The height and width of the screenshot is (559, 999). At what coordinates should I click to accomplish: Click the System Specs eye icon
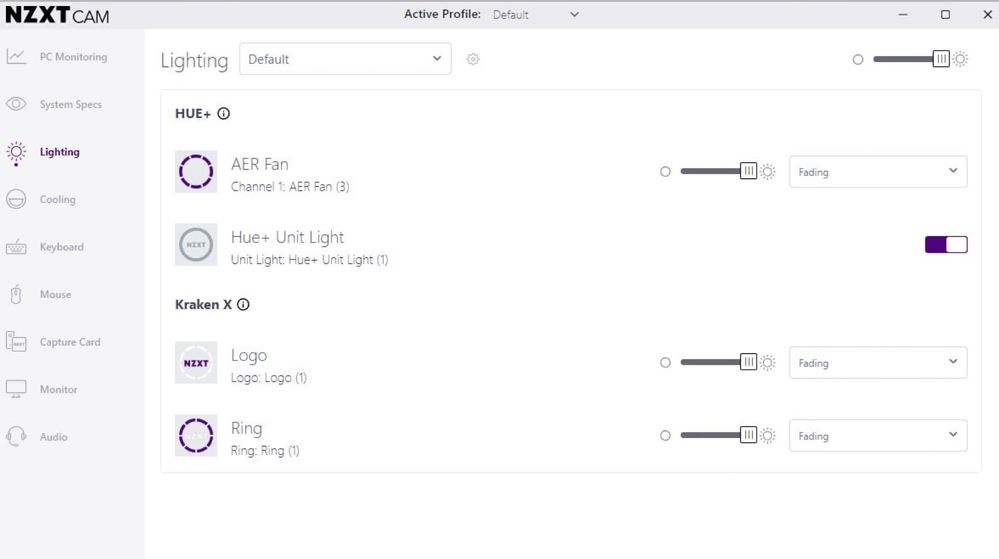point(16,104)
